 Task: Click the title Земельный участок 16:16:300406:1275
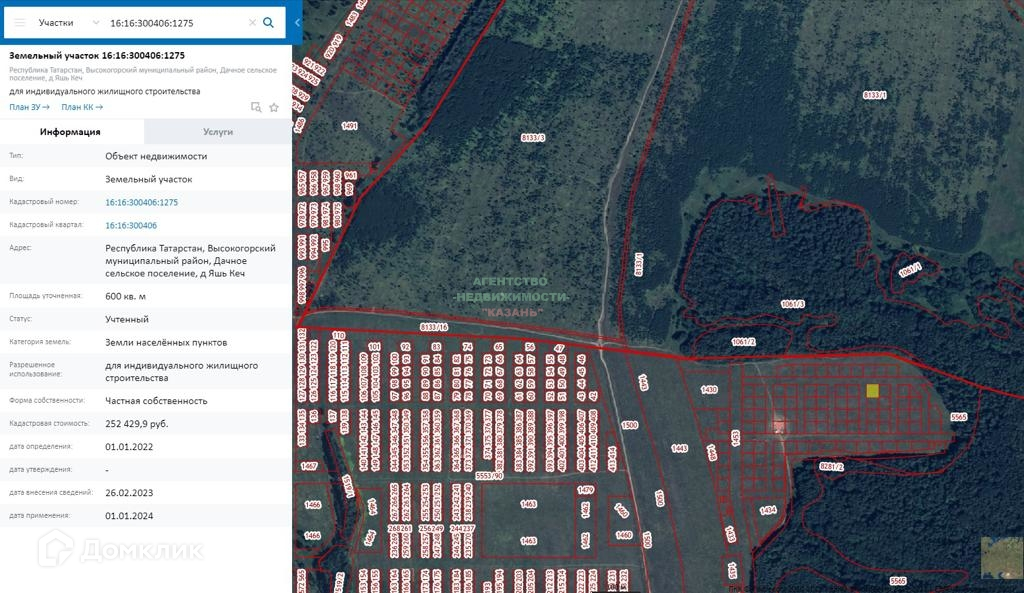[97, 56]
